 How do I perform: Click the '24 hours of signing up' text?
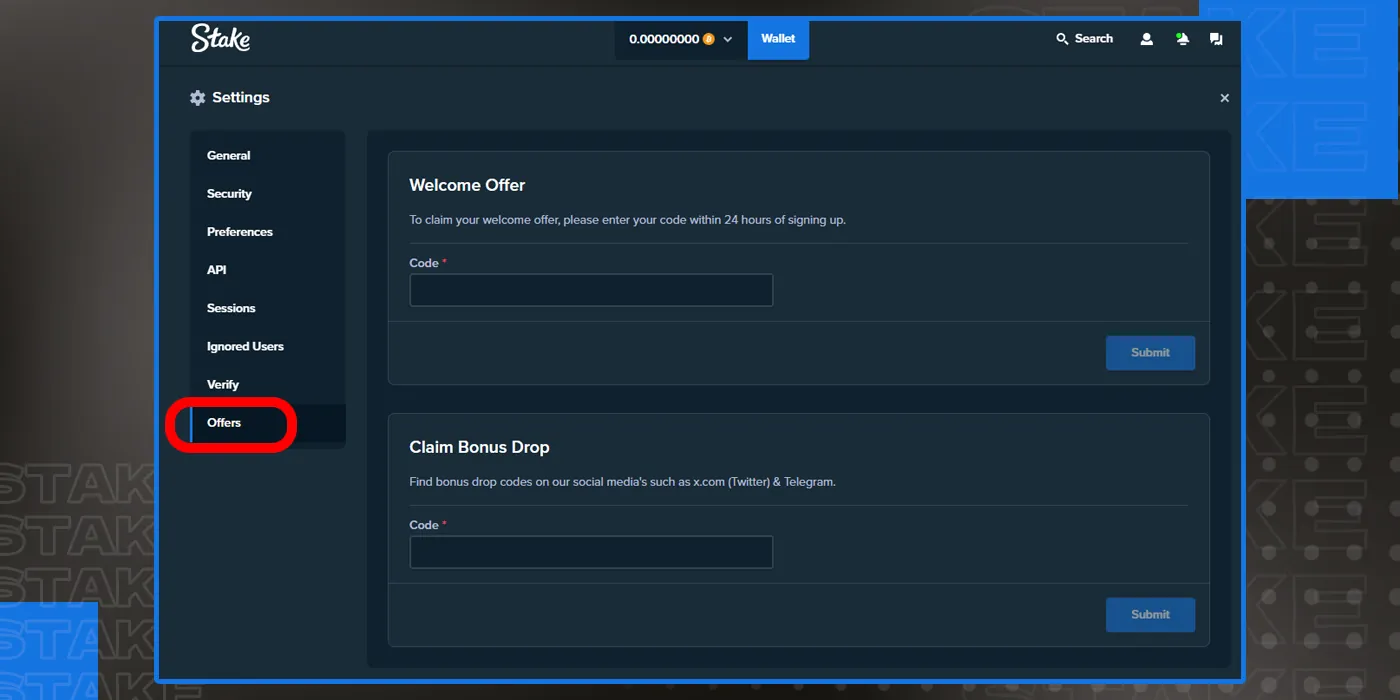tap(785, 220)
